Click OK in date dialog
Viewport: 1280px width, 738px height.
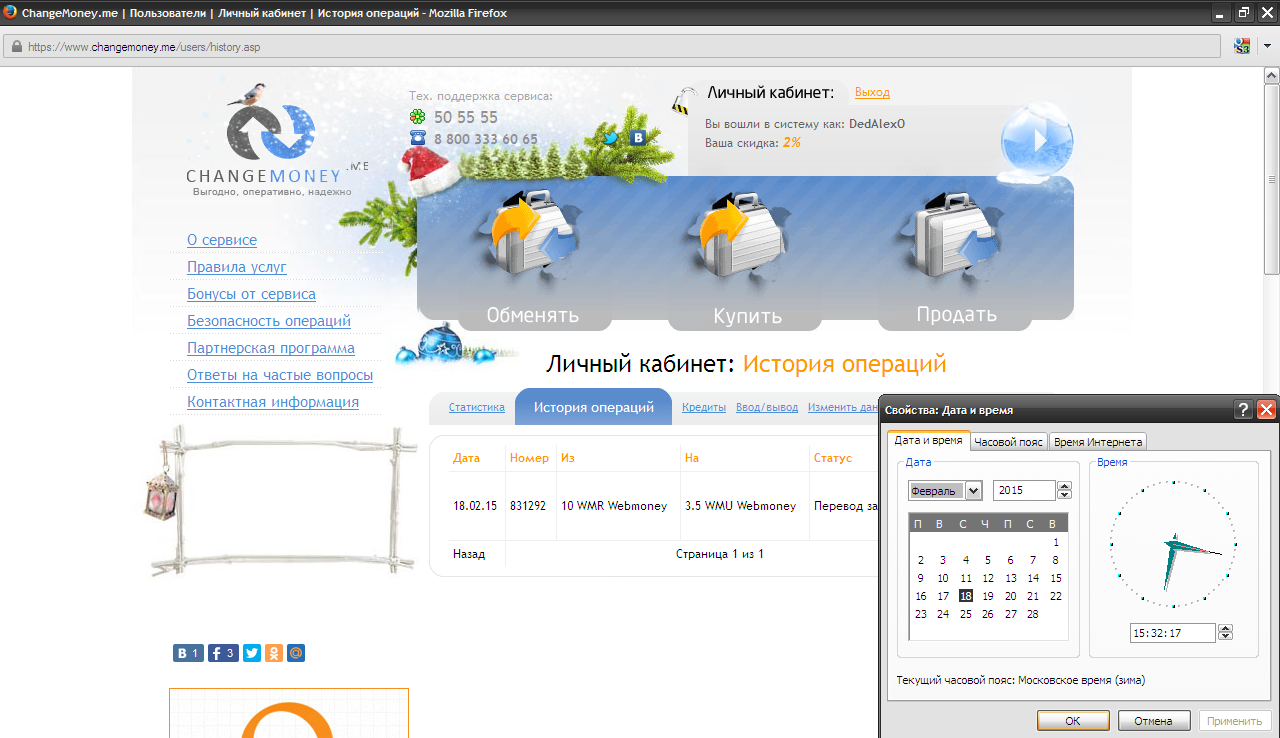click(x=1073, y=720)
